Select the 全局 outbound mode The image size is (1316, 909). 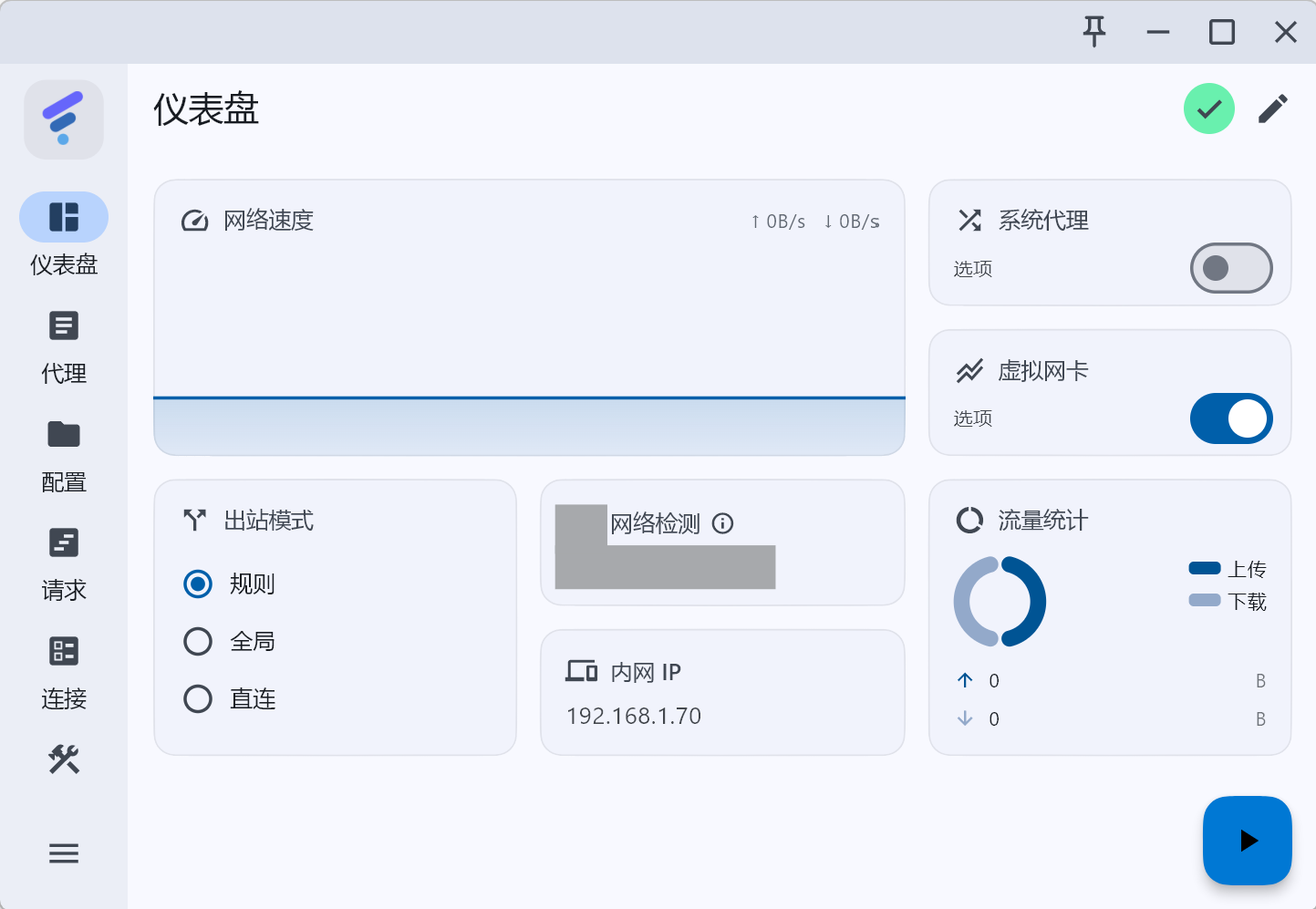(198, 641)
